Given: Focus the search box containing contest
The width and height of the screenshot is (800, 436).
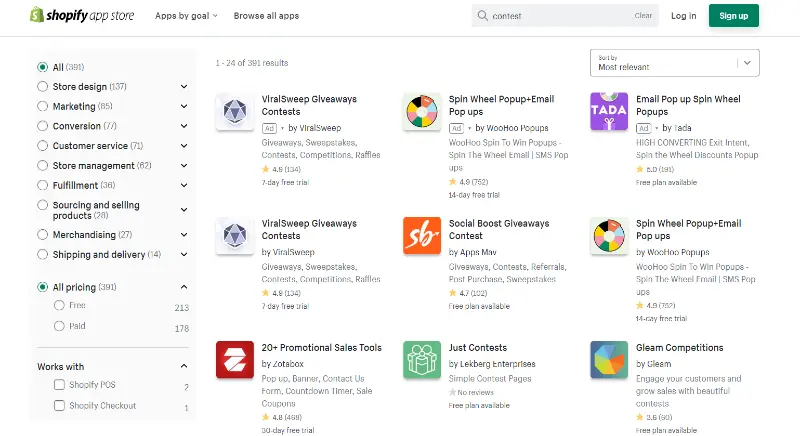Looking at the screenshot, I should [565, 16].
